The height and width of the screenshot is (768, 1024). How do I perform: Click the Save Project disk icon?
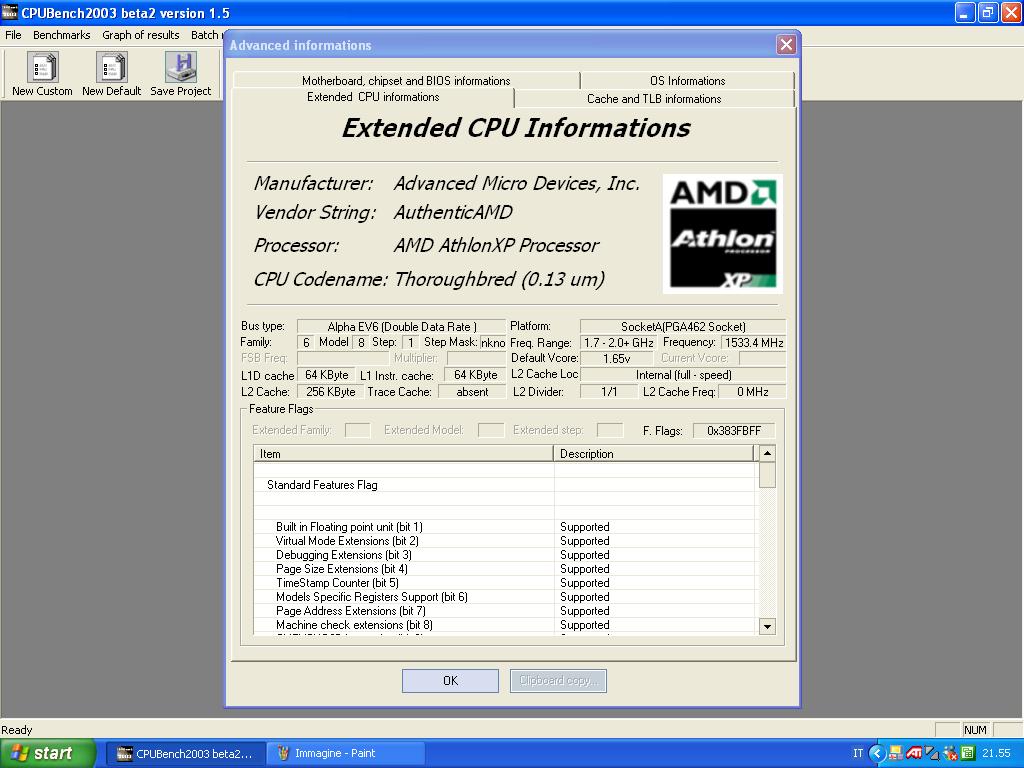coord(181,68)
